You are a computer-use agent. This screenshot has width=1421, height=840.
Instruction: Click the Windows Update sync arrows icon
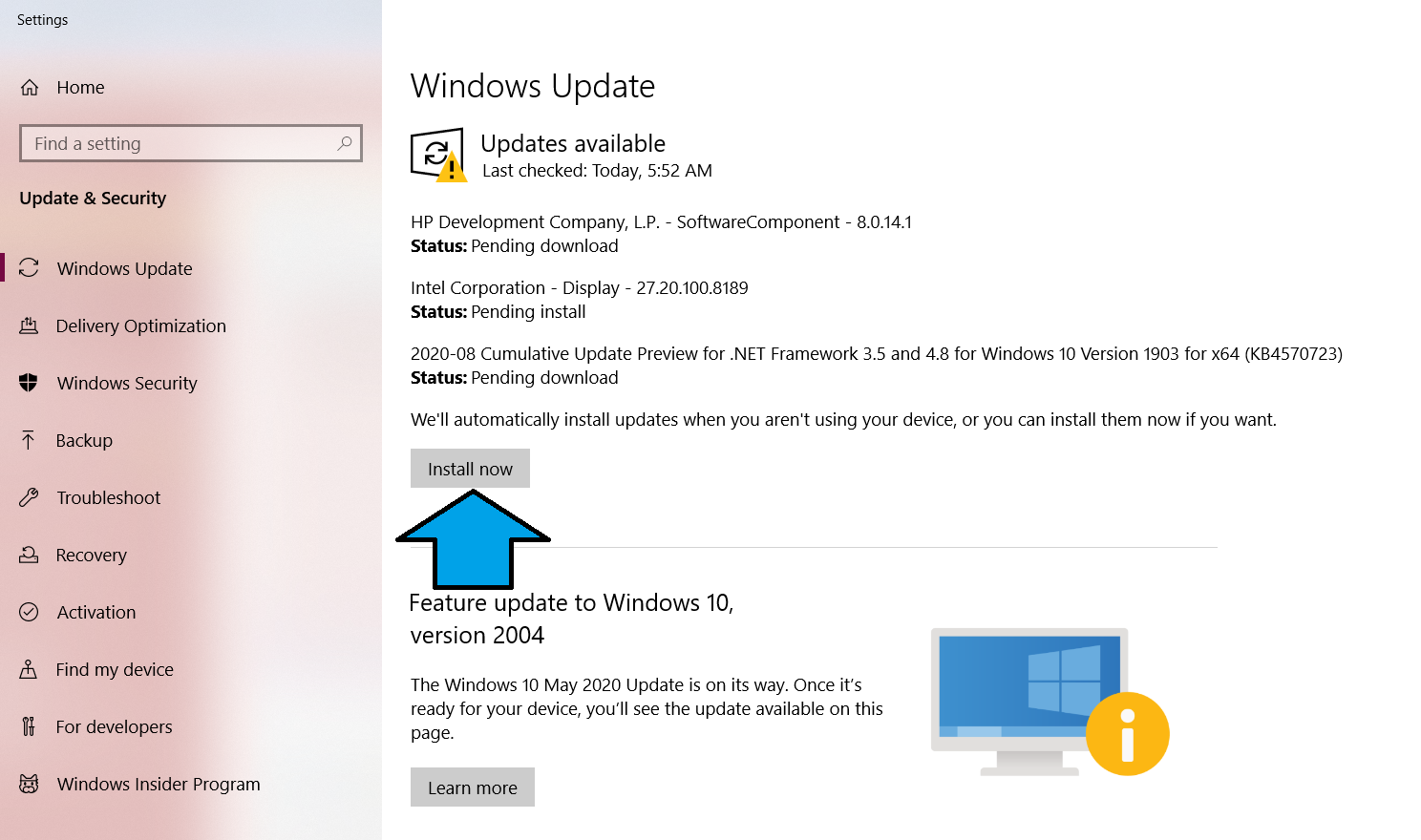point(29,268)
